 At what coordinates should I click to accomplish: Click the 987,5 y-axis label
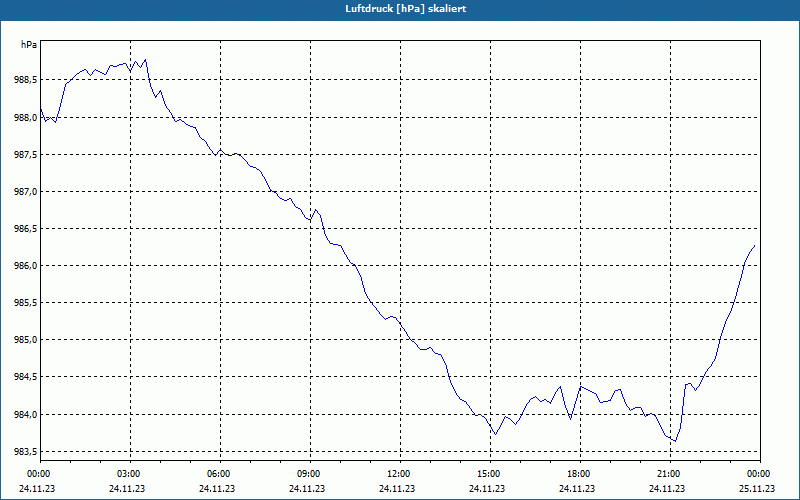point(25,155)
